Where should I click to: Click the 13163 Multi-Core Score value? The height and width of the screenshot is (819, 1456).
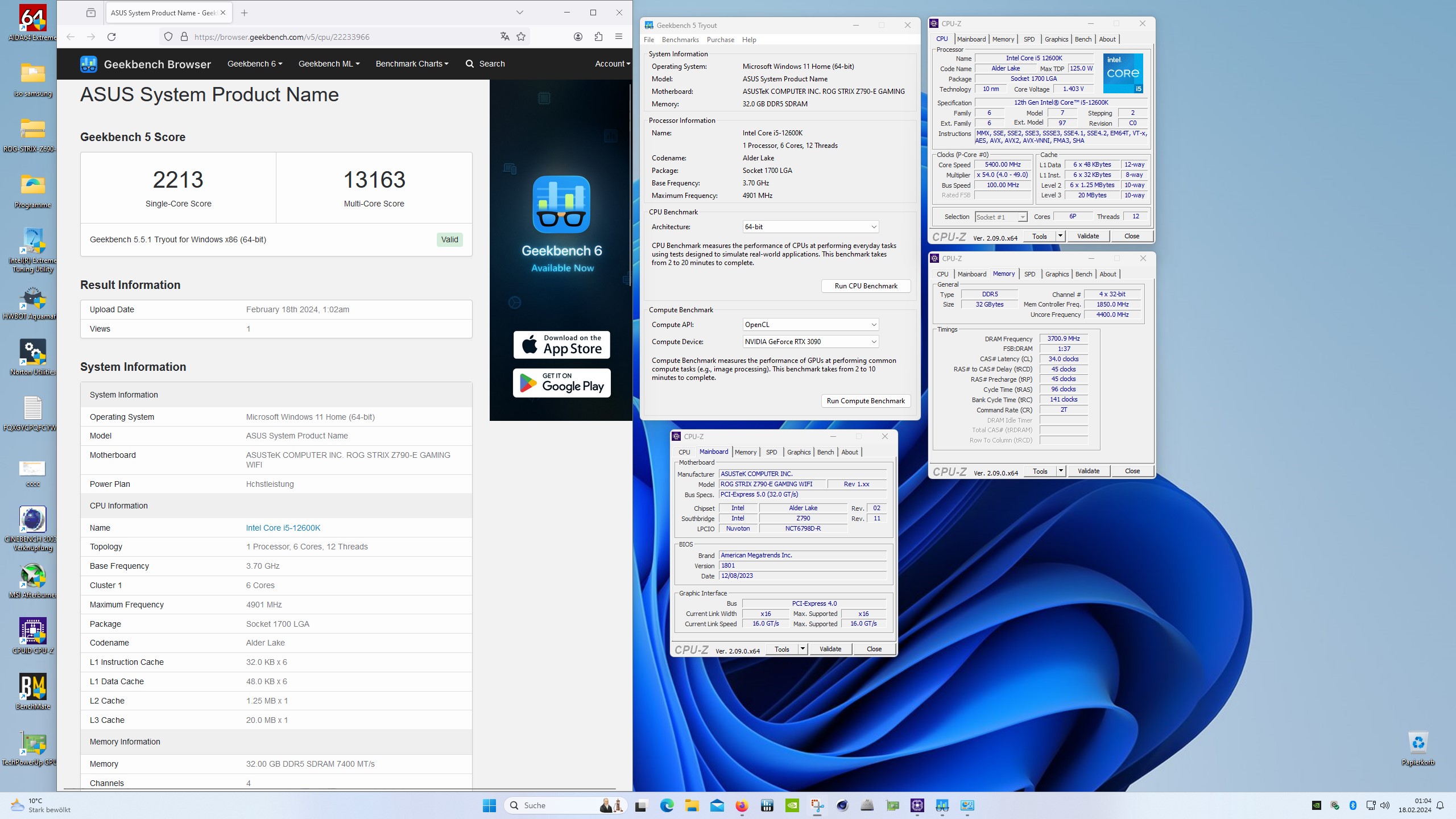coord(374,180)
